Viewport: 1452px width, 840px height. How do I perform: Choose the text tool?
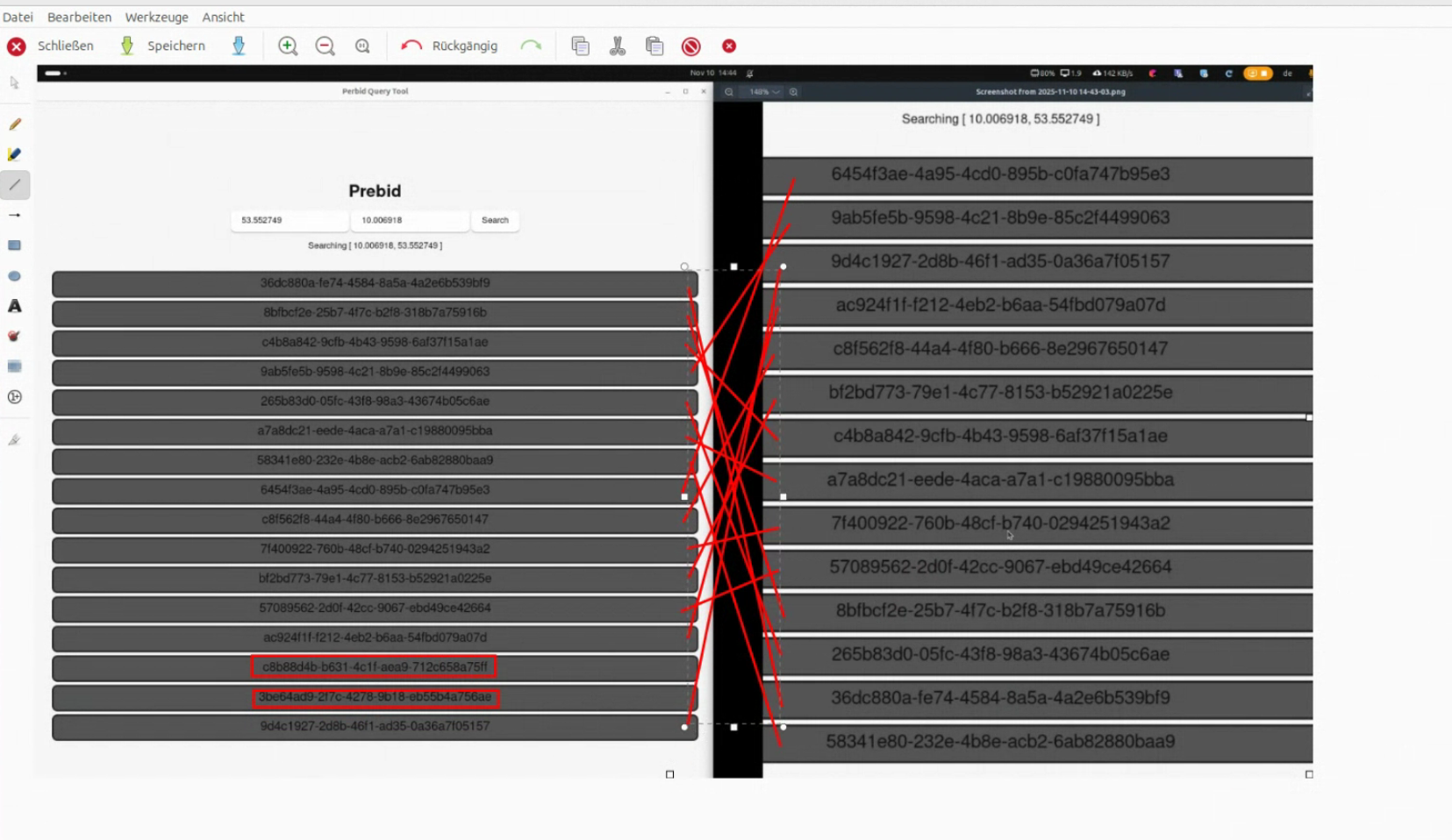coord(15,306)
